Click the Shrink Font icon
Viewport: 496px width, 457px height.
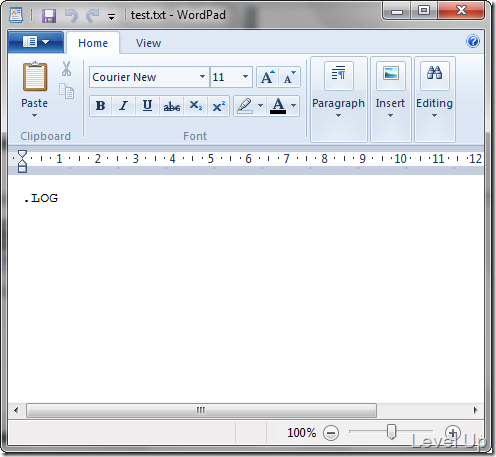(x=289, y=77)
